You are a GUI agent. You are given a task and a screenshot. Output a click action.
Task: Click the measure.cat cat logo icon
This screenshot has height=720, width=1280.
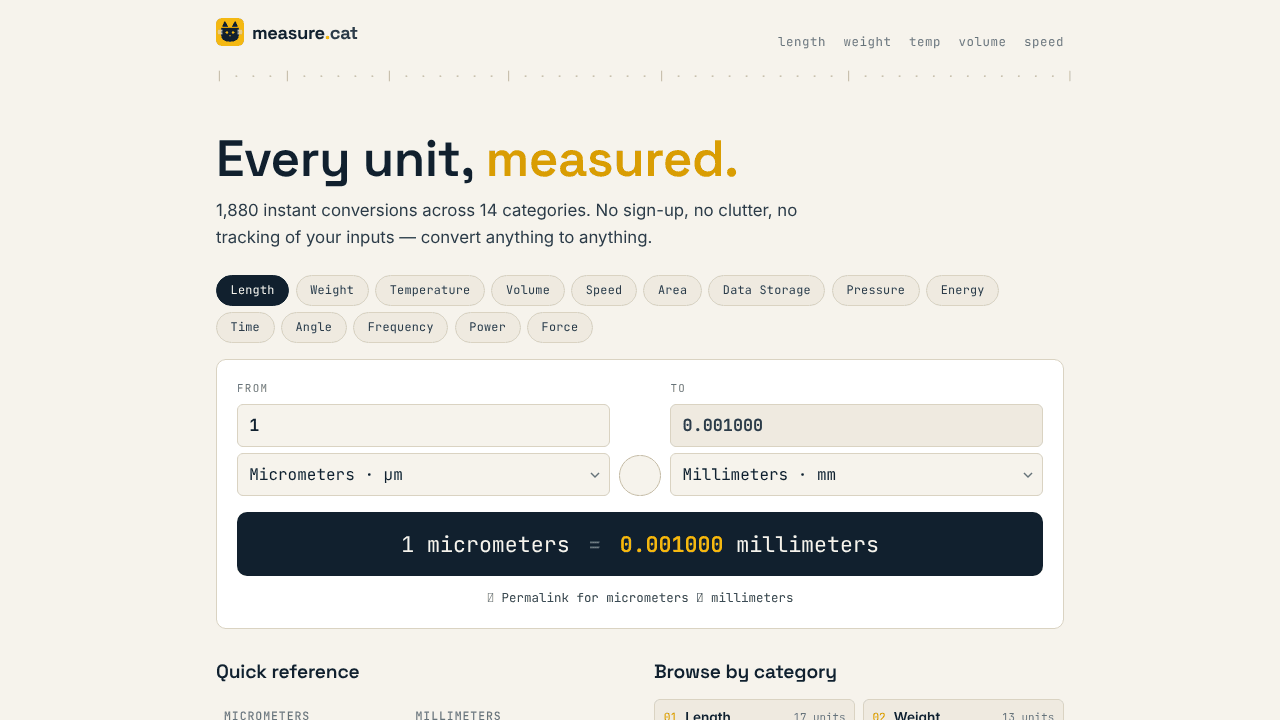[230, 32]
